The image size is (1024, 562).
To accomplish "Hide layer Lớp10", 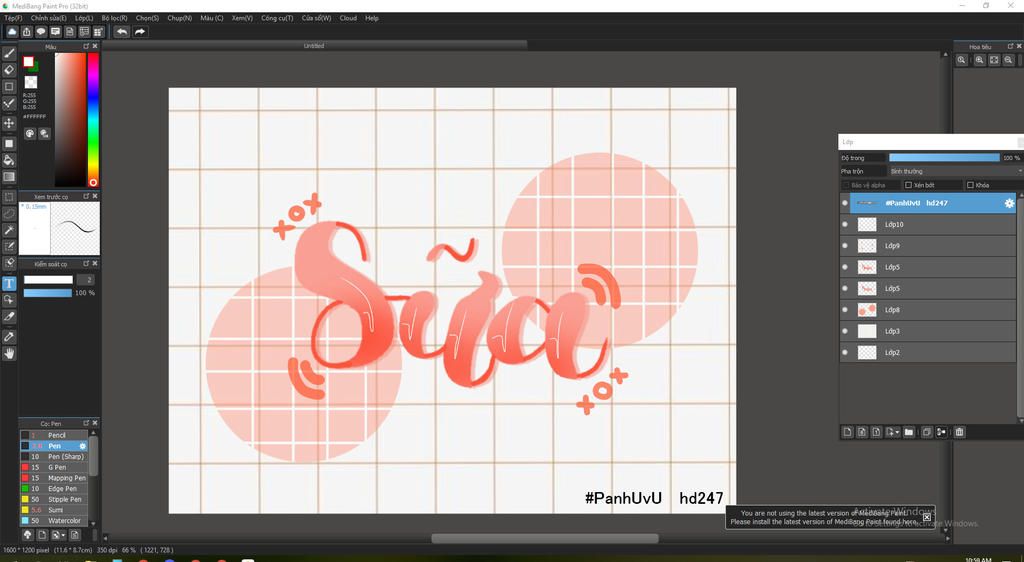I will tap(845, 225).
